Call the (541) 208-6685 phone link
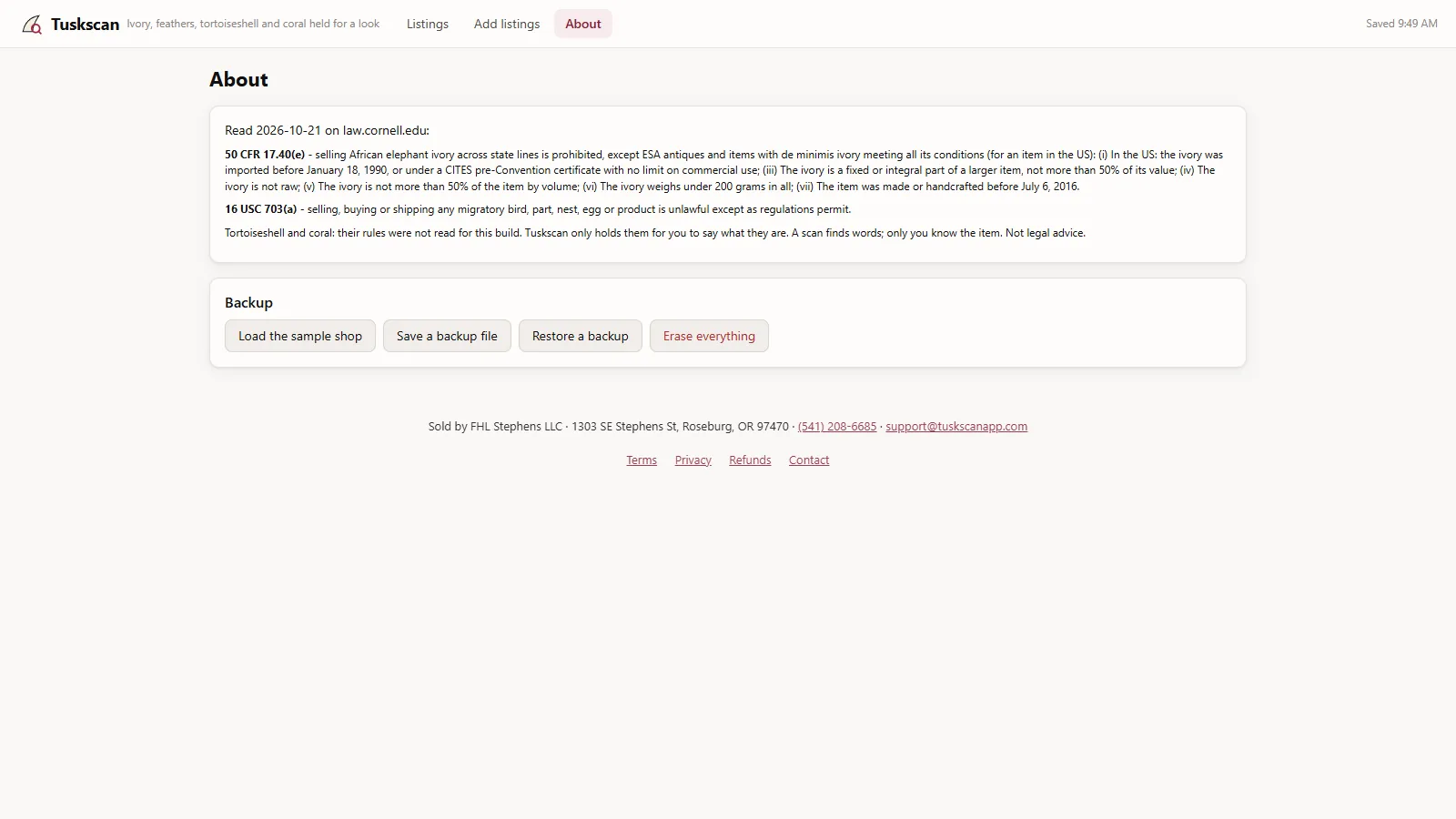This screenshot has height=819, width=1456. (837, 426)
